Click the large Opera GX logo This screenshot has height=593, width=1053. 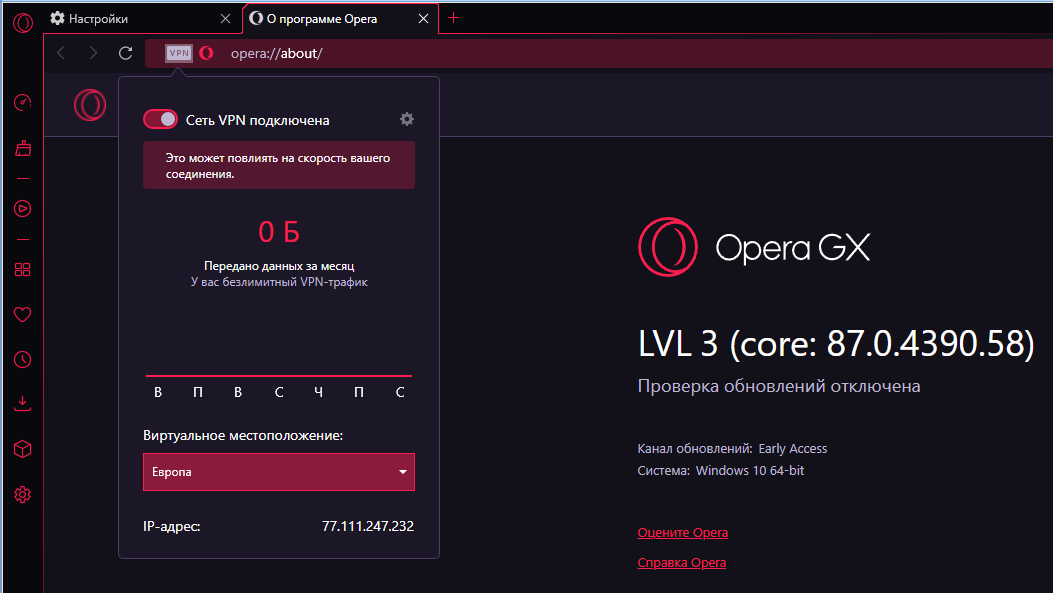point(754,246)
